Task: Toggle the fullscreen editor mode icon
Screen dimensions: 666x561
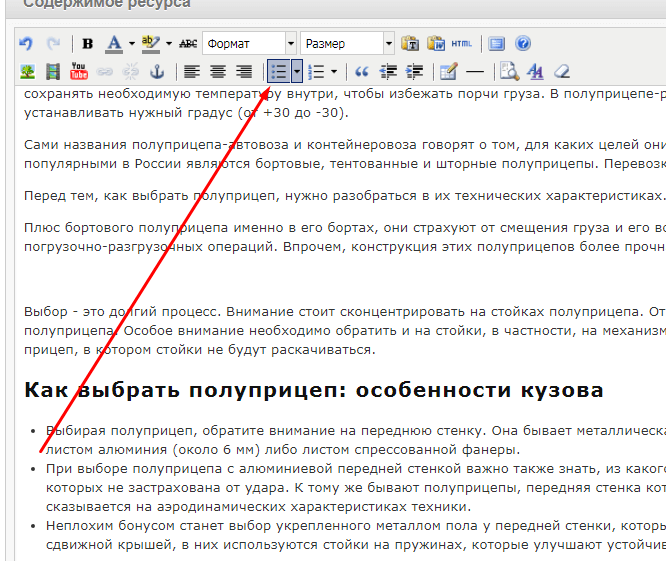Action: 497,43
